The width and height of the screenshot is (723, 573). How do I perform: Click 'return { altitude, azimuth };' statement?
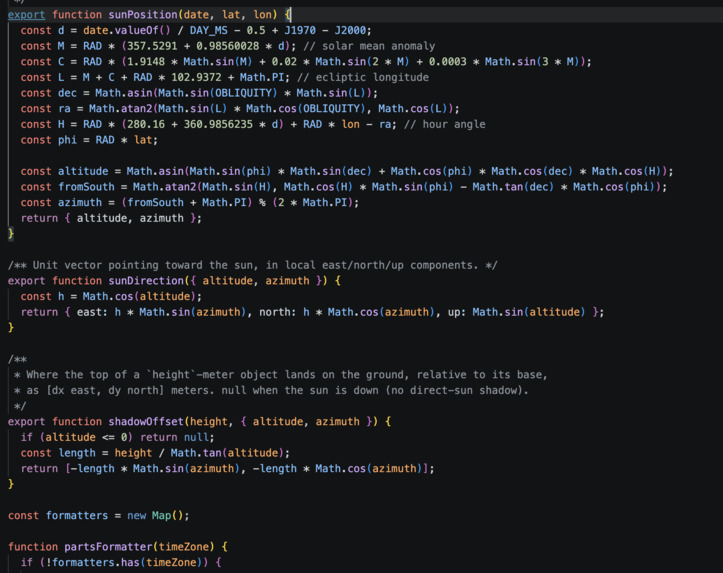tap(111, 219)
